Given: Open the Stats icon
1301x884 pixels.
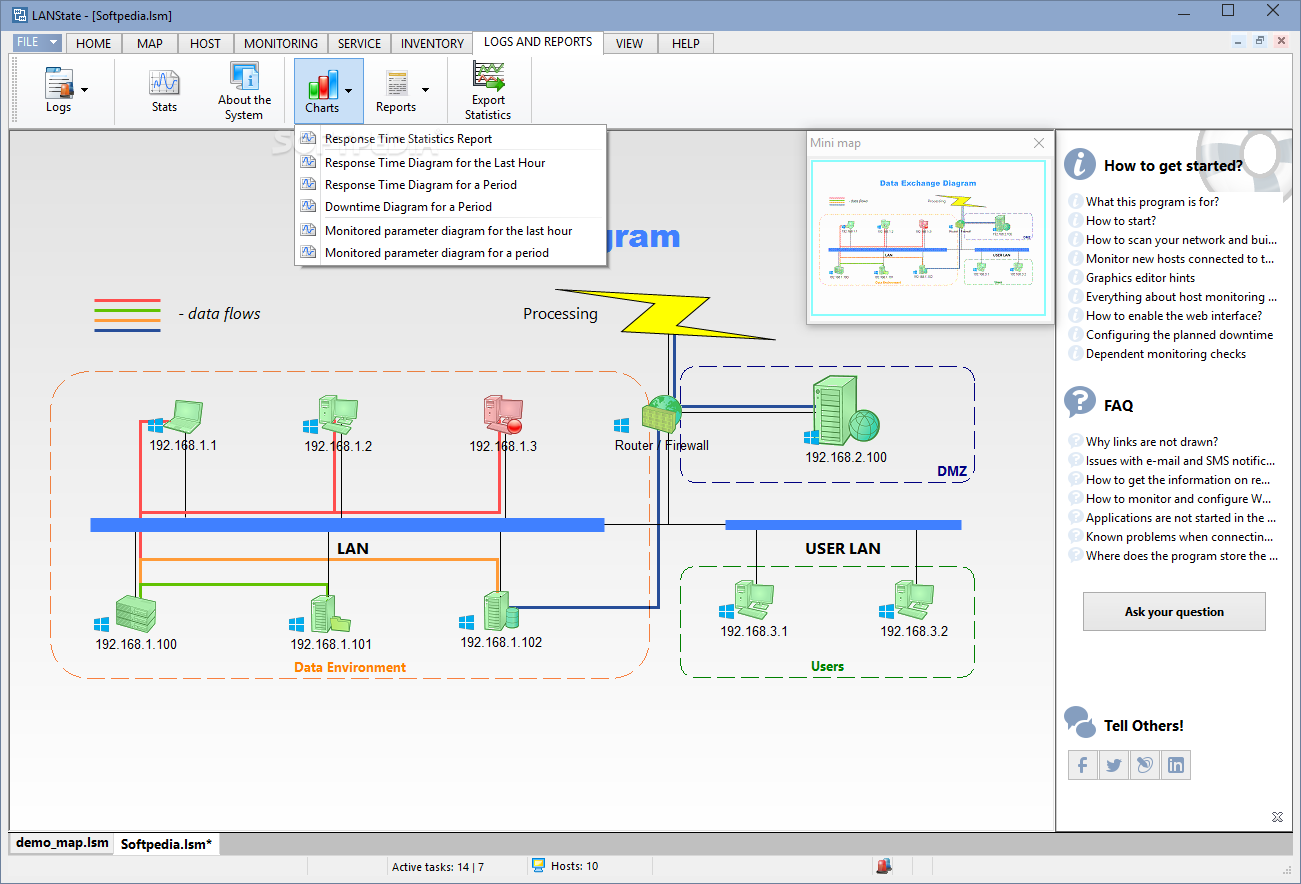Looking at the screenshot, I should pyautogui.click(x=164, y=90).
